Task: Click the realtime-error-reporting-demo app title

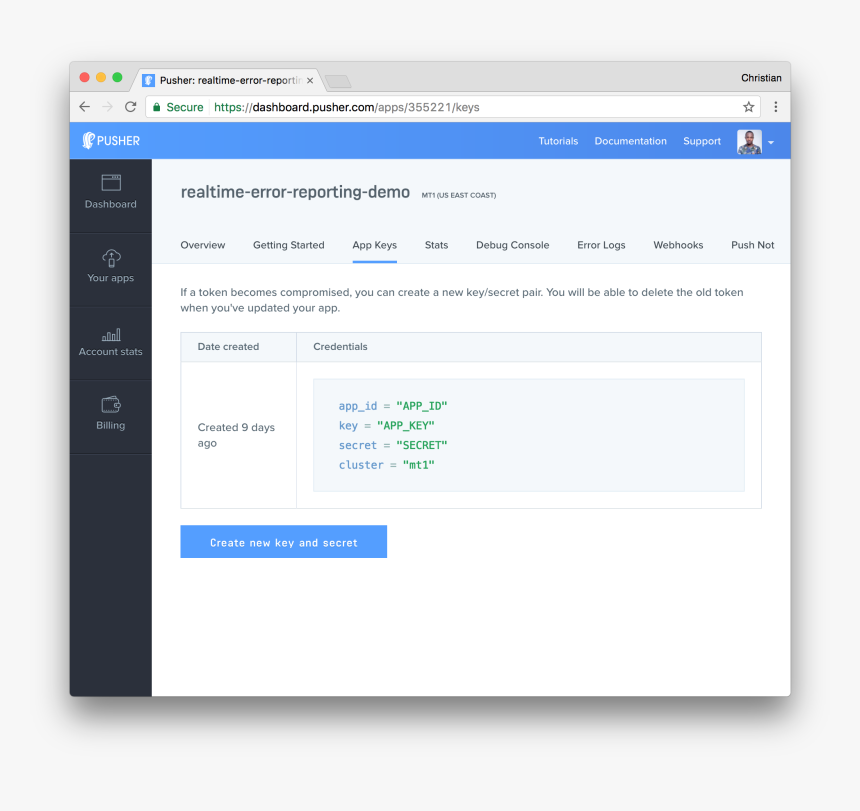Action: 295,192
